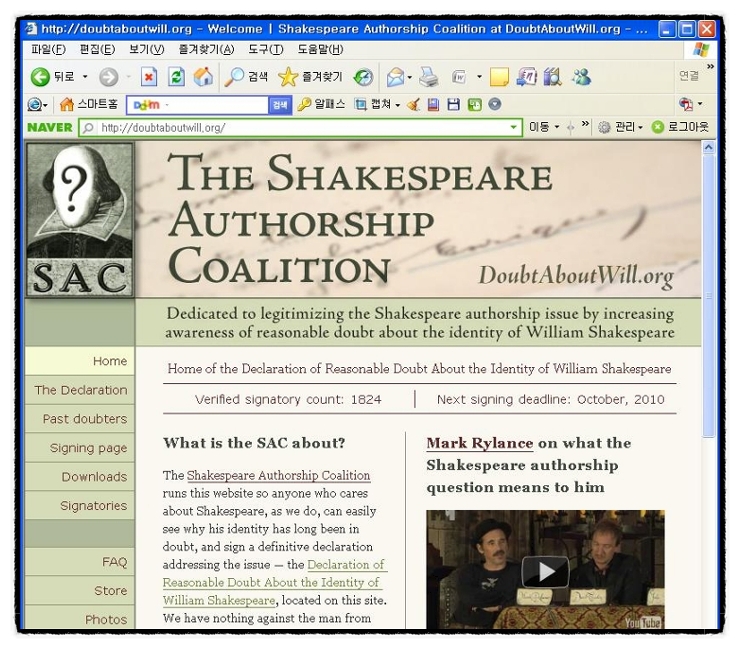Click the vertical scrollbar thumb
The image size is (740, 649).
[x=708, y=295]
